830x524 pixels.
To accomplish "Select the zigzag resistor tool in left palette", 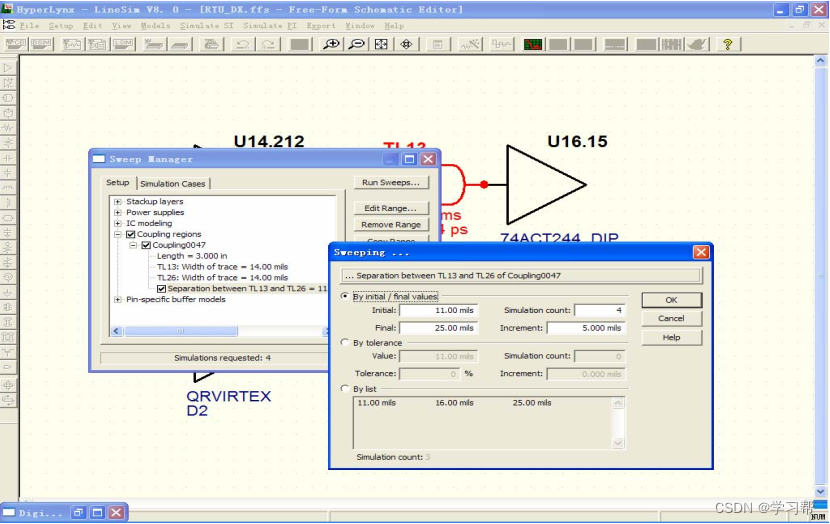I will 8,128.
